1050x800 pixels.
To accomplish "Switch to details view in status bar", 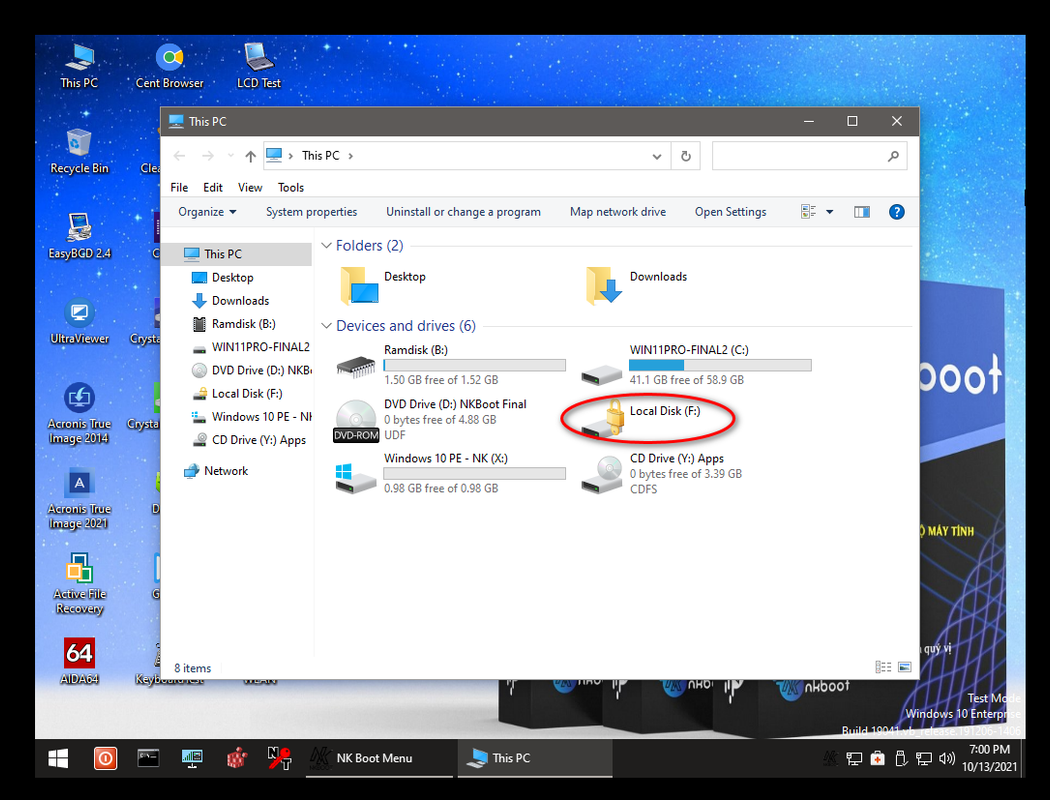I will tap(883, 667).
